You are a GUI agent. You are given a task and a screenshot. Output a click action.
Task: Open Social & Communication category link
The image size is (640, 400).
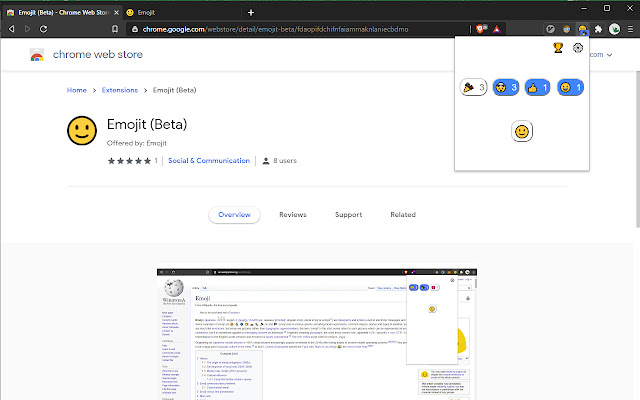[209, 161]
